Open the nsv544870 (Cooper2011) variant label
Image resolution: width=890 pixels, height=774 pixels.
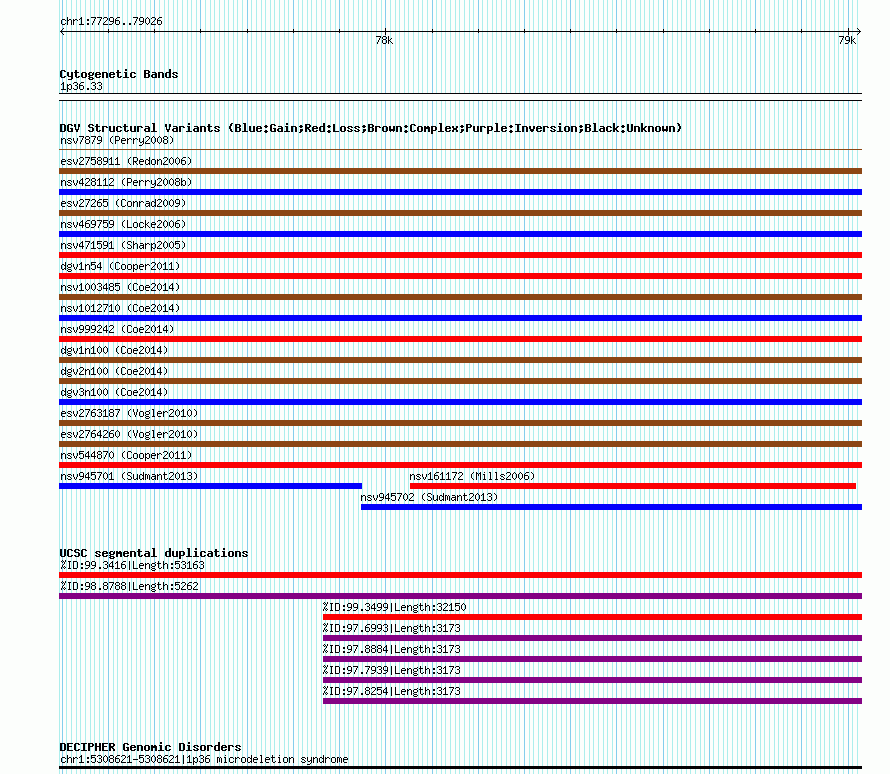pyautogui.click(x=126, y=455)
